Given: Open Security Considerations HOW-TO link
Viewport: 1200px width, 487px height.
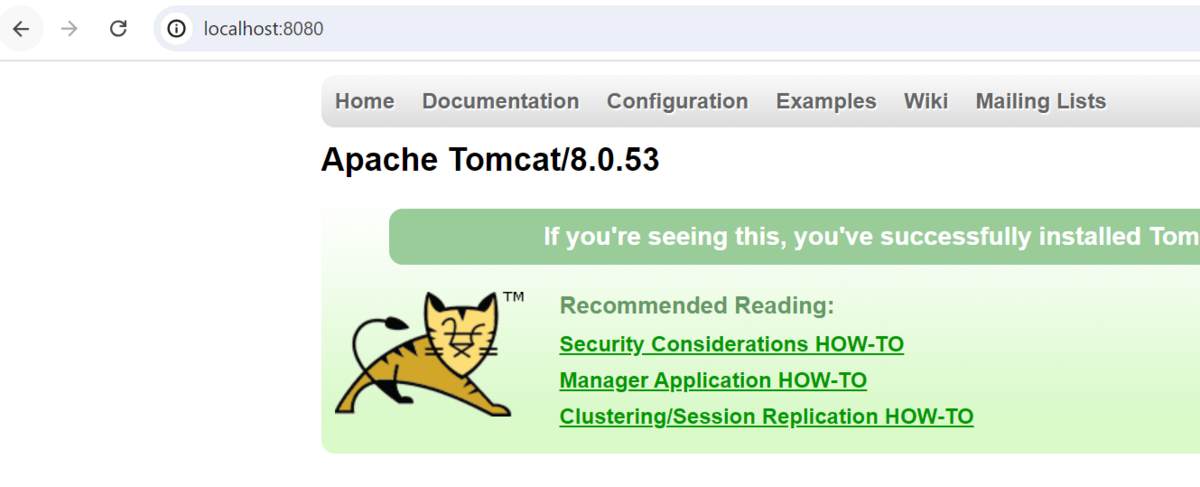Looking at the screenshot, I should [732, 344].
